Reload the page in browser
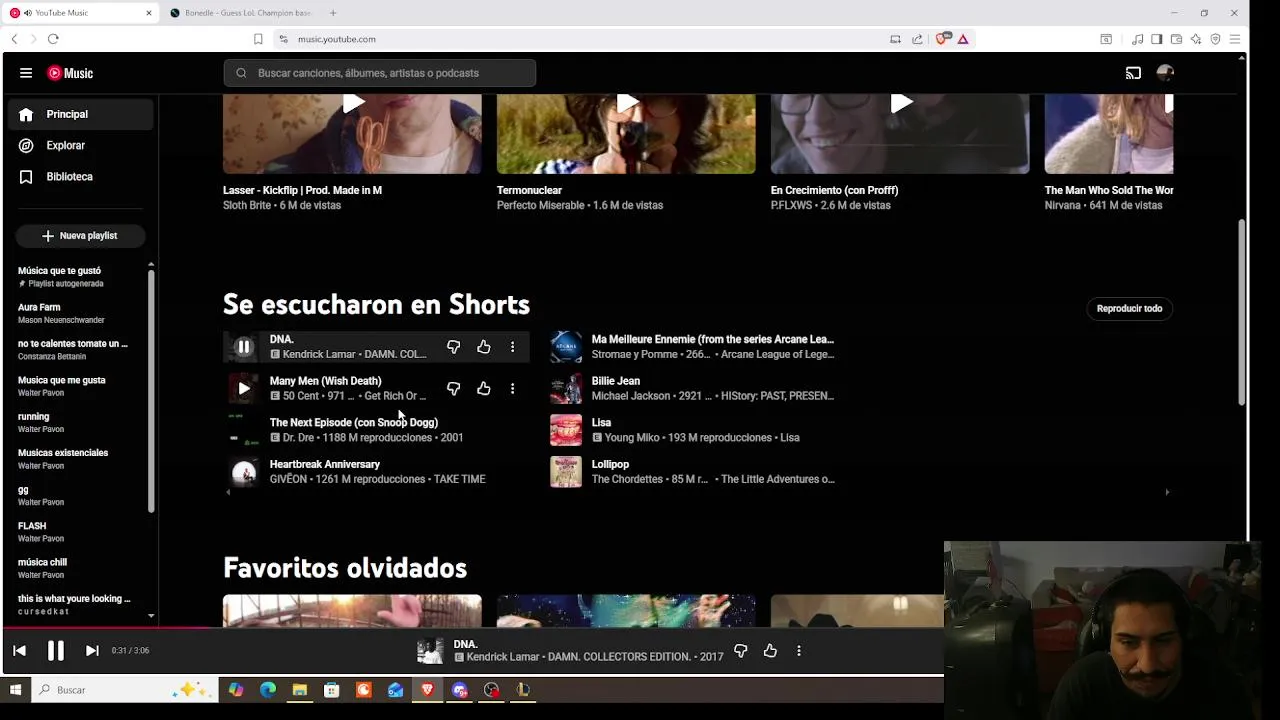The image size is (1280, 720). coord(53,39)
